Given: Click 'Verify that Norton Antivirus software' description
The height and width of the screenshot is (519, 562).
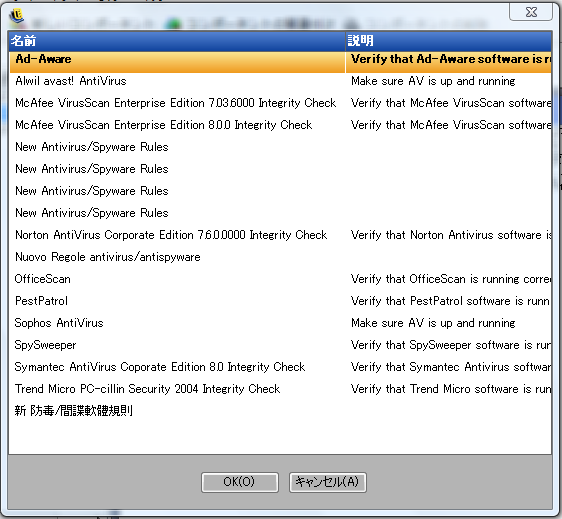Looking at the screenshot, I should 448,235.
